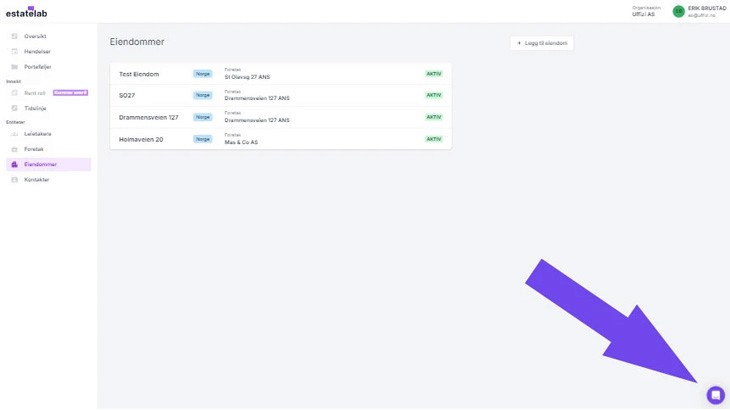The width and height of the screenshot is (730, 410).
Task: Click AKTIV badge in Holmaveien 20 row
Action: (x=433, y=139)
